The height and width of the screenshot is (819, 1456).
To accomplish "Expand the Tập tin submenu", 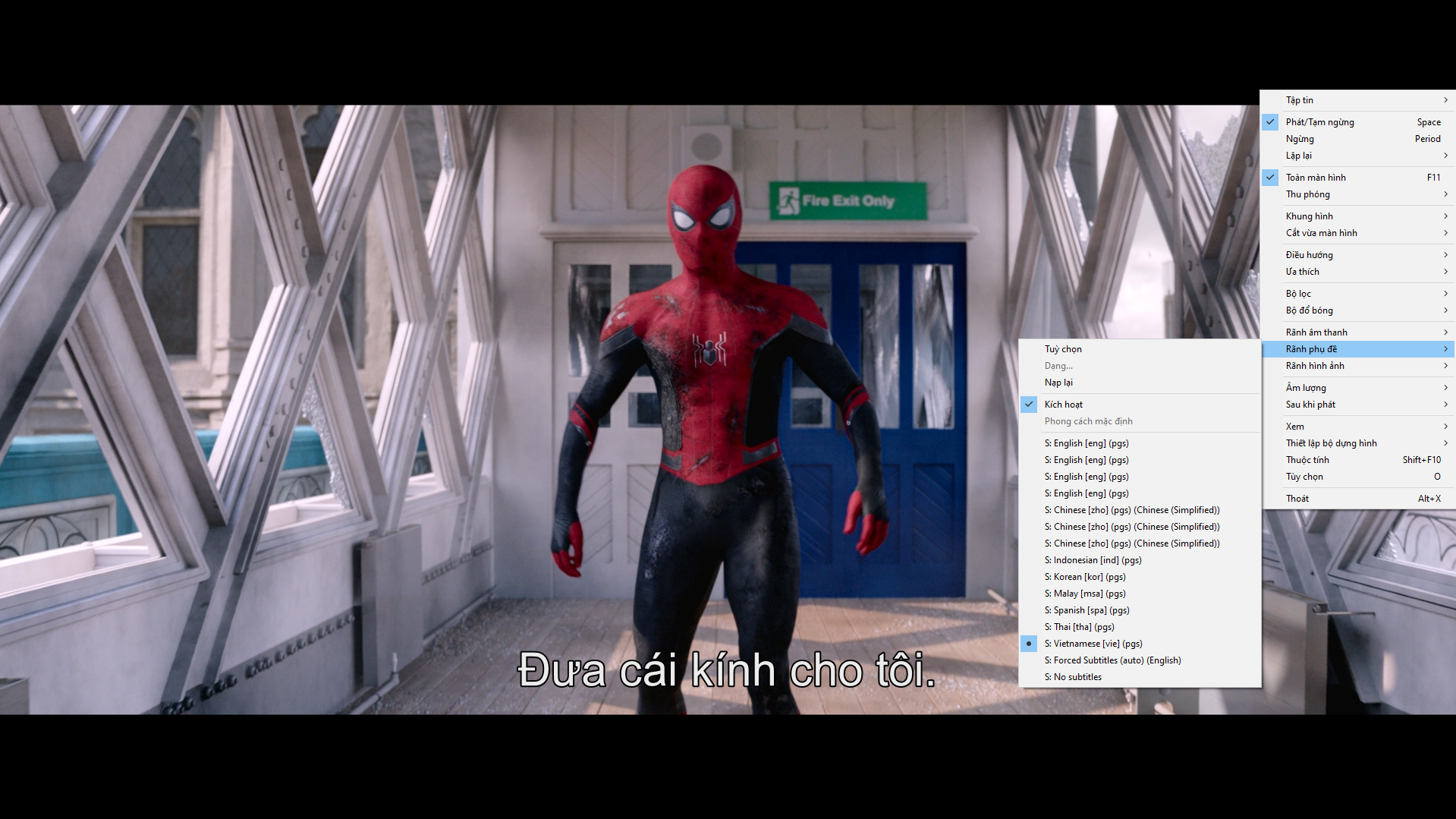I will tap(1358, 100).
